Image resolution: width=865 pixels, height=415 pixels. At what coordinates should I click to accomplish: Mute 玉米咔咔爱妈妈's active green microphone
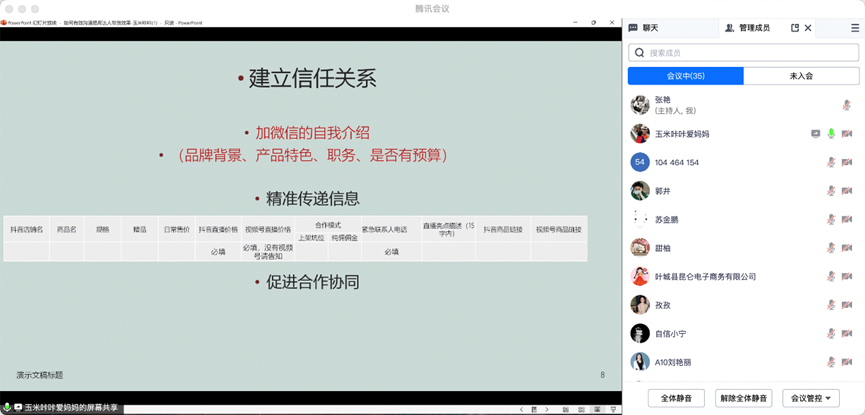831,133
